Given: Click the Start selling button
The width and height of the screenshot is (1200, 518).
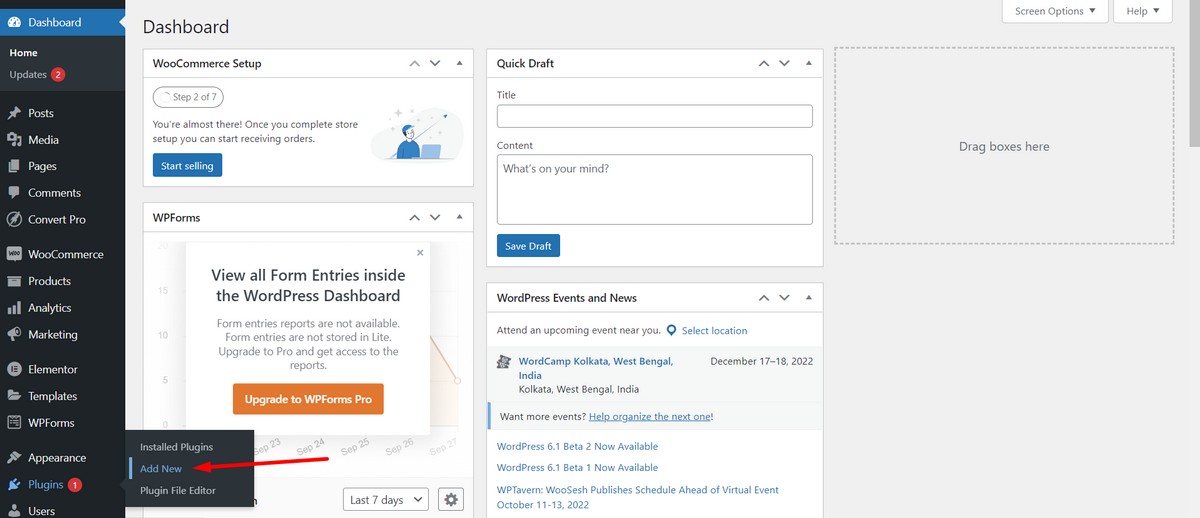Looking at the screenshot, I should point(187,165).
